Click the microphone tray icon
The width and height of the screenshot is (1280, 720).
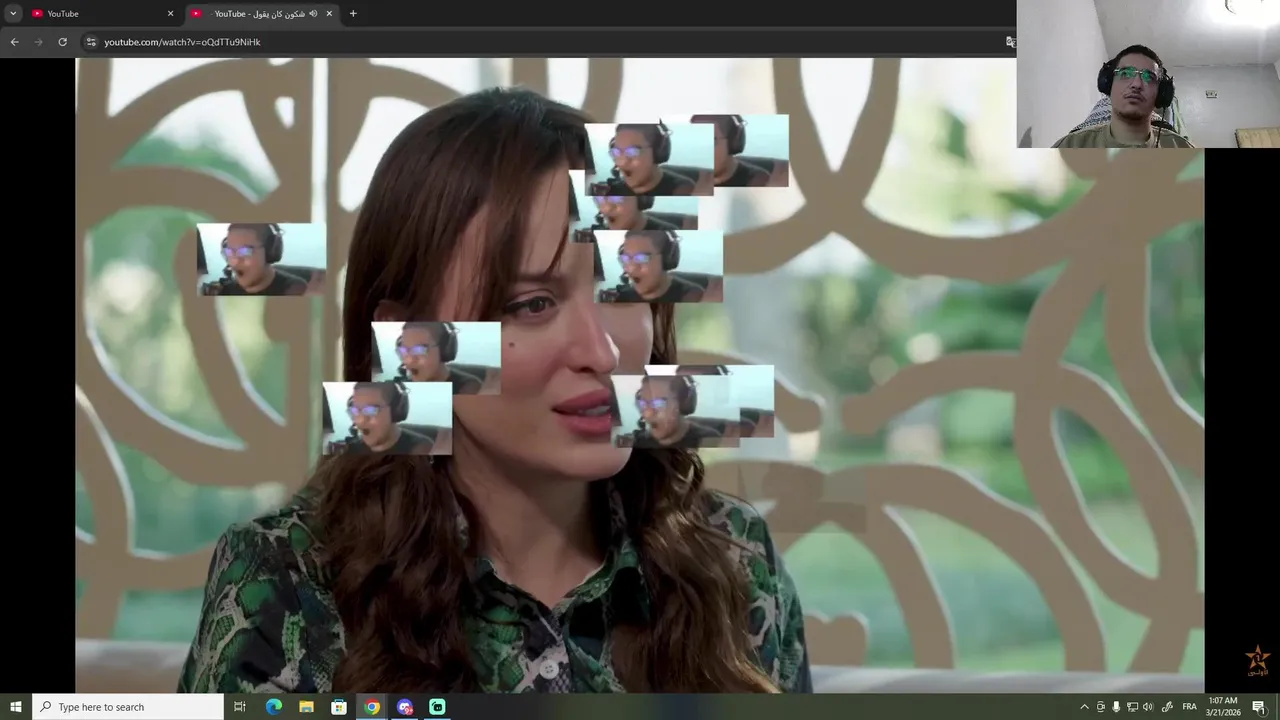tap(1116, 707)
